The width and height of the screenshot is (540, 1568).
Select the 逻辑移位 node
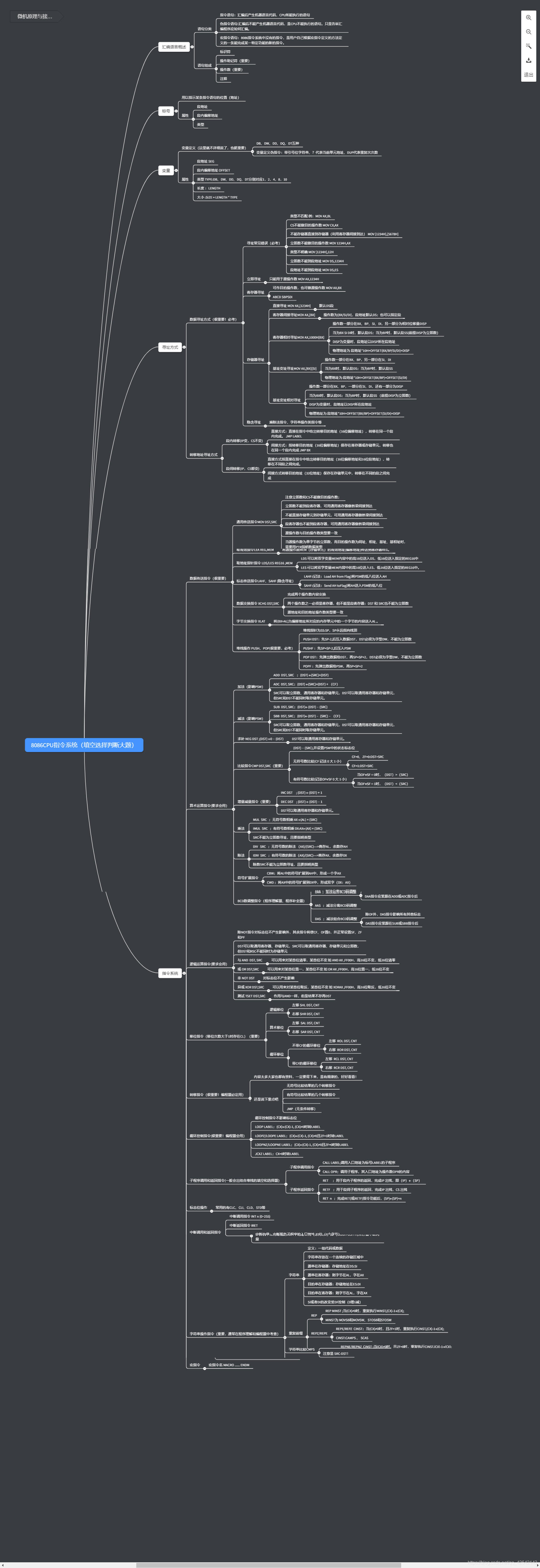click(x=277, y=1009)
